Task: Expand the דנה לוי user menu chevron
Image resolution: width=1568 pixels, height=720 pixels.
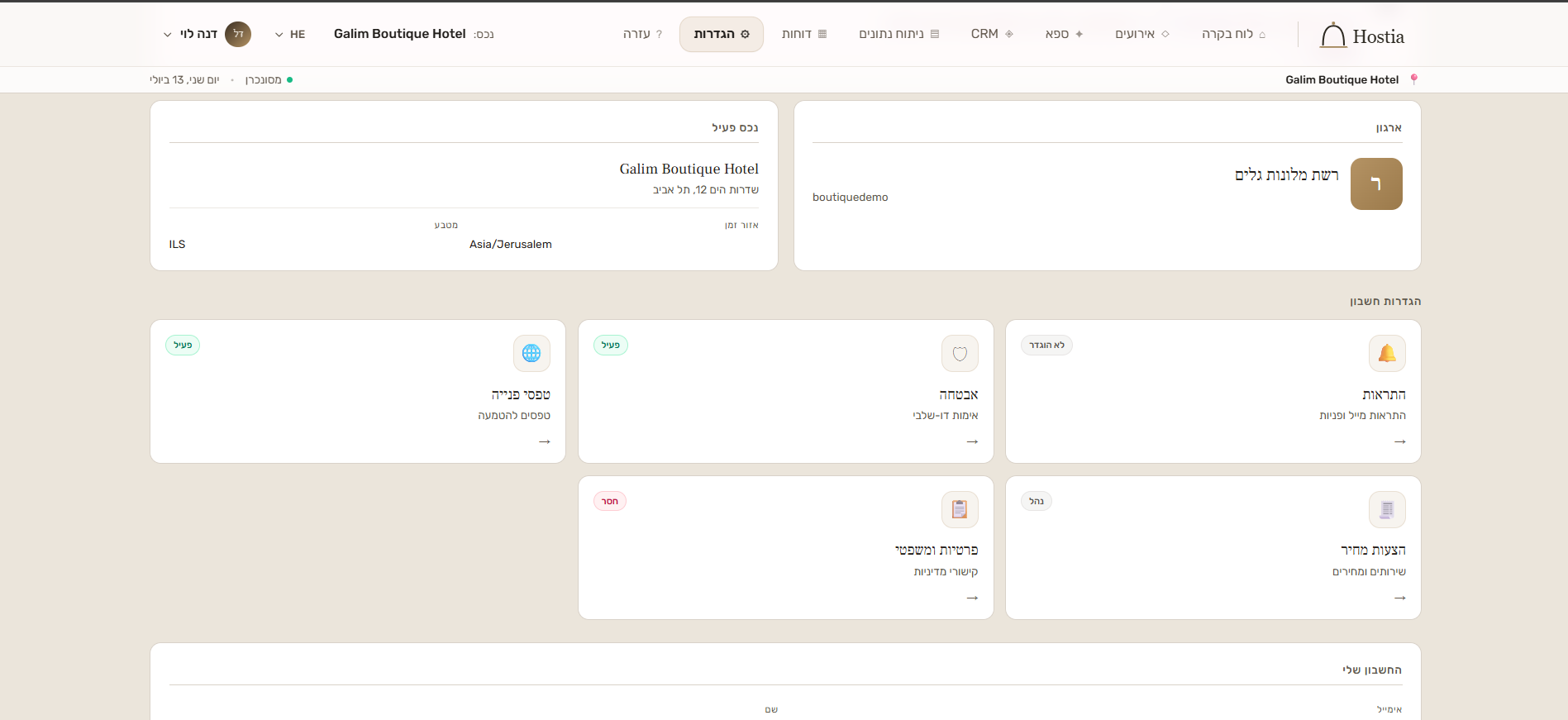Action: point(168,35)
